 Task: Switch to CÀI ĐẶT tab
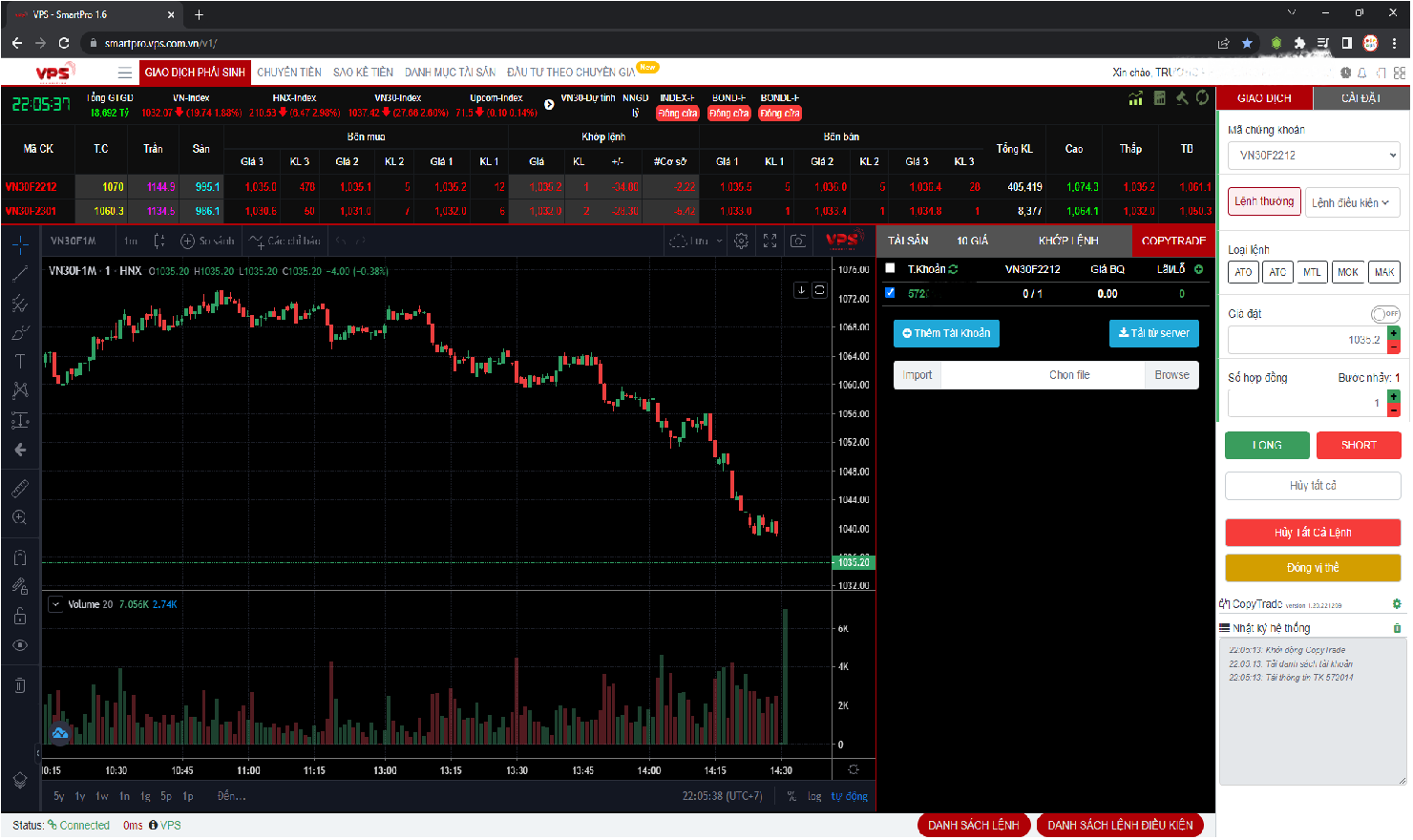[x=1360, y=98]
